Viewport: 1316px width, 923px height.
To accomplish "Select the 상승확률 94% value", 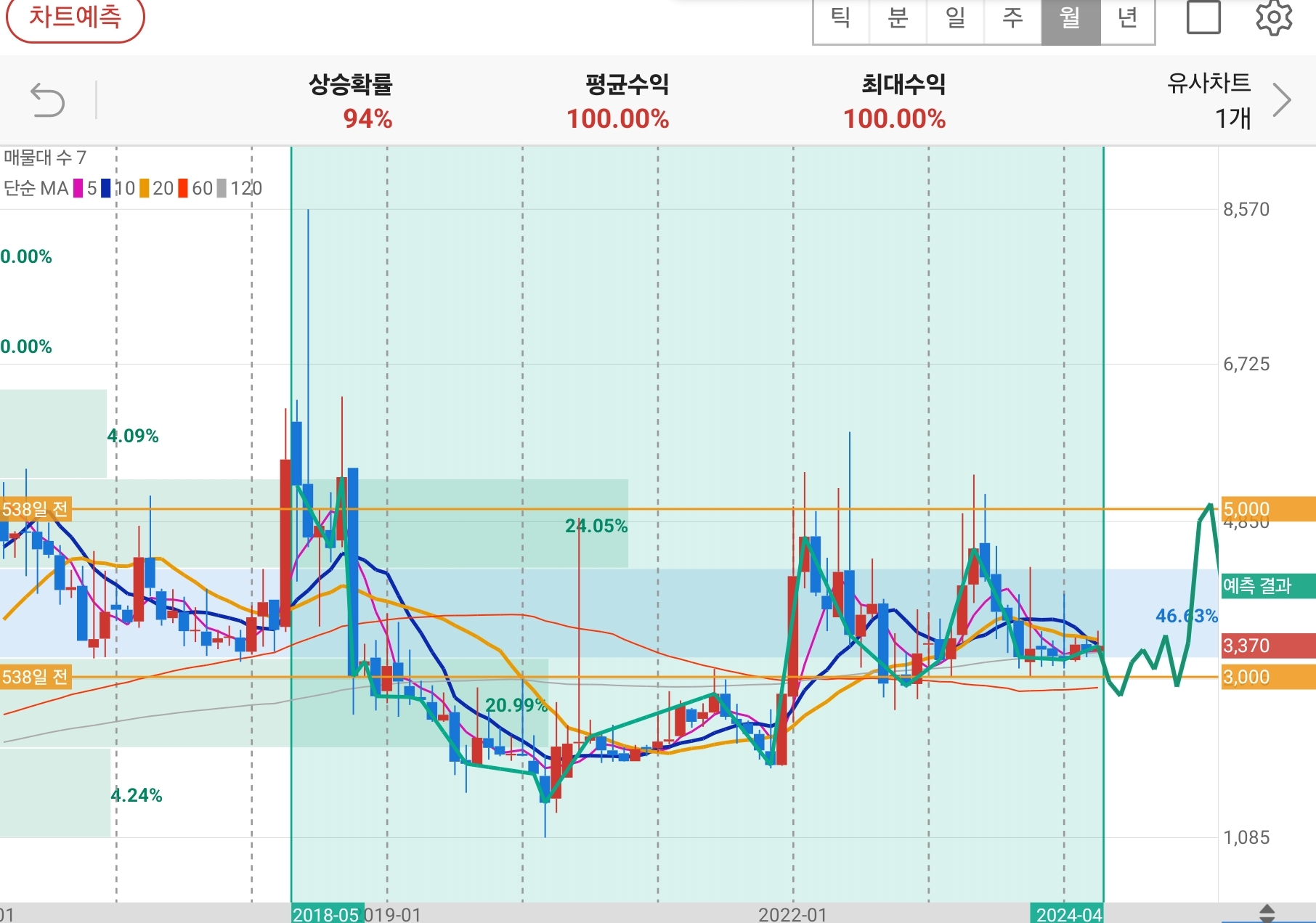I will pyautogui.click(x=367, y=119).
